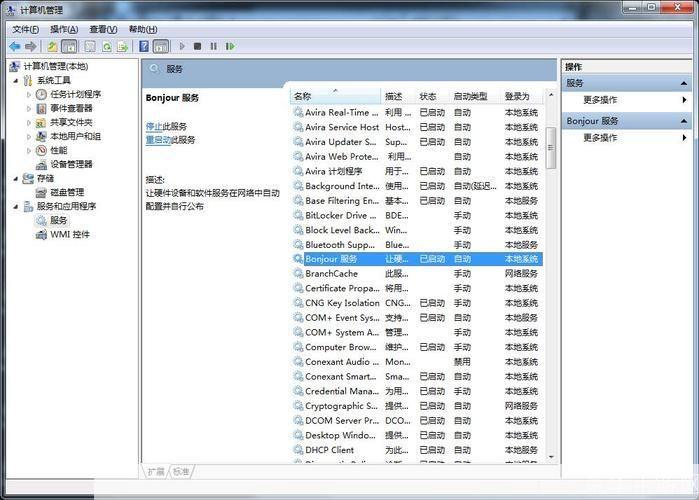Click the Pause Service toolbar icon
Image resolution: width=699 pixels, height=500 pixels.
[x=214, y=46]
